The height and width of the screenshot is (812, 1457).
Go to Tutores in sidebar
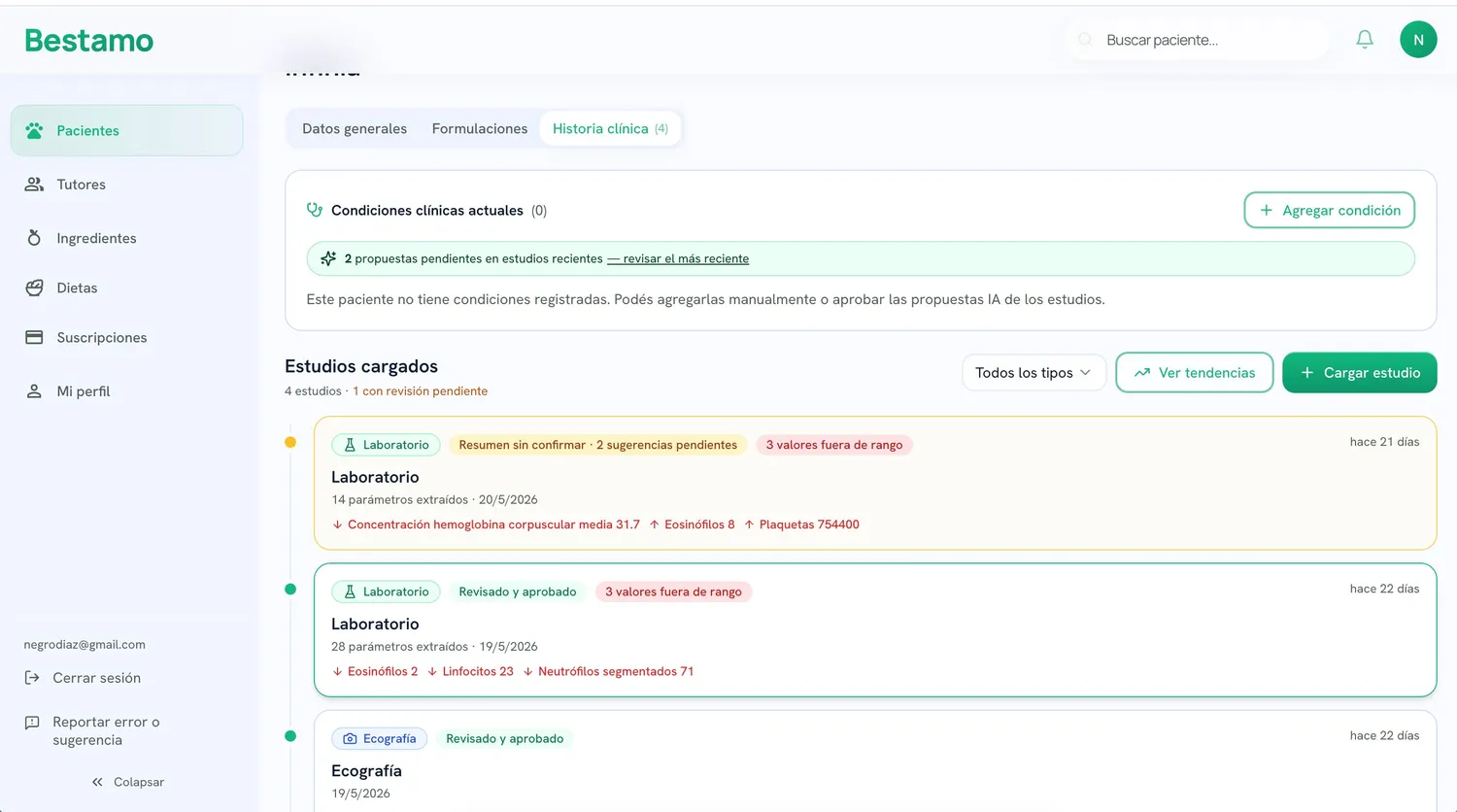tap(126, 185)
